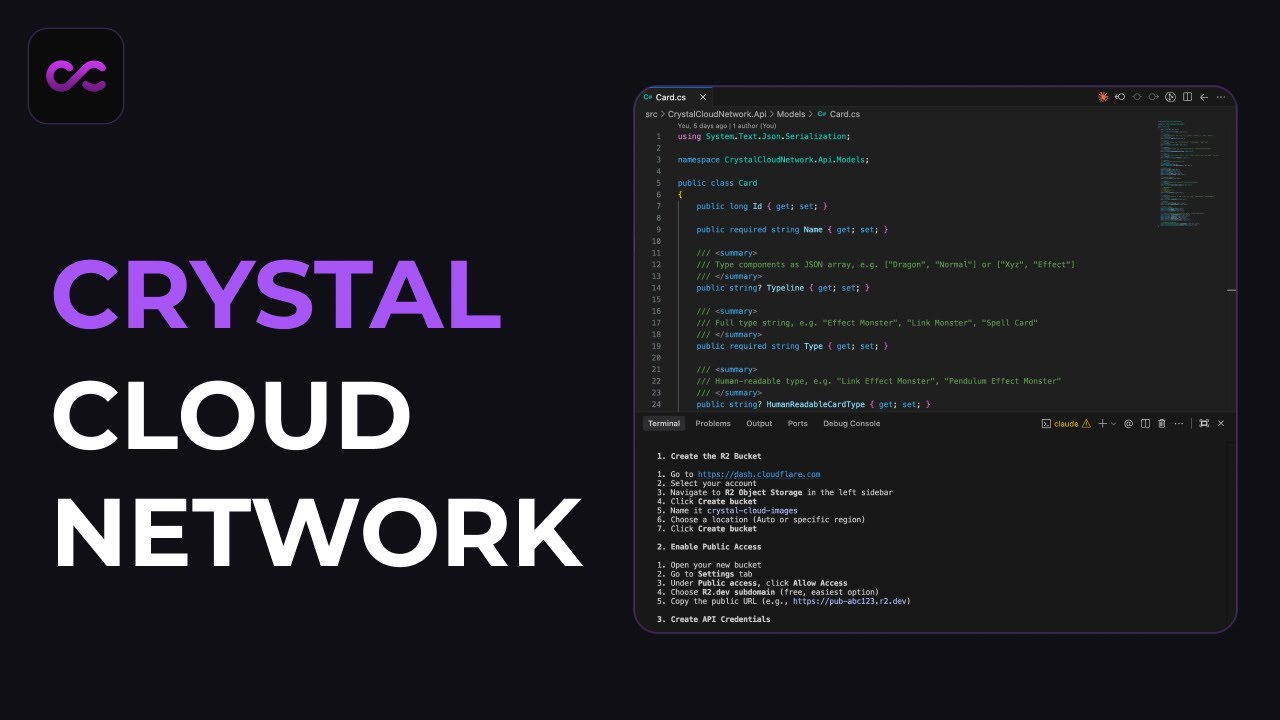Click the @ mention icon in the terminal toolbar
Viewport: 1280px width, 720px height.
tap(1128, 424)
